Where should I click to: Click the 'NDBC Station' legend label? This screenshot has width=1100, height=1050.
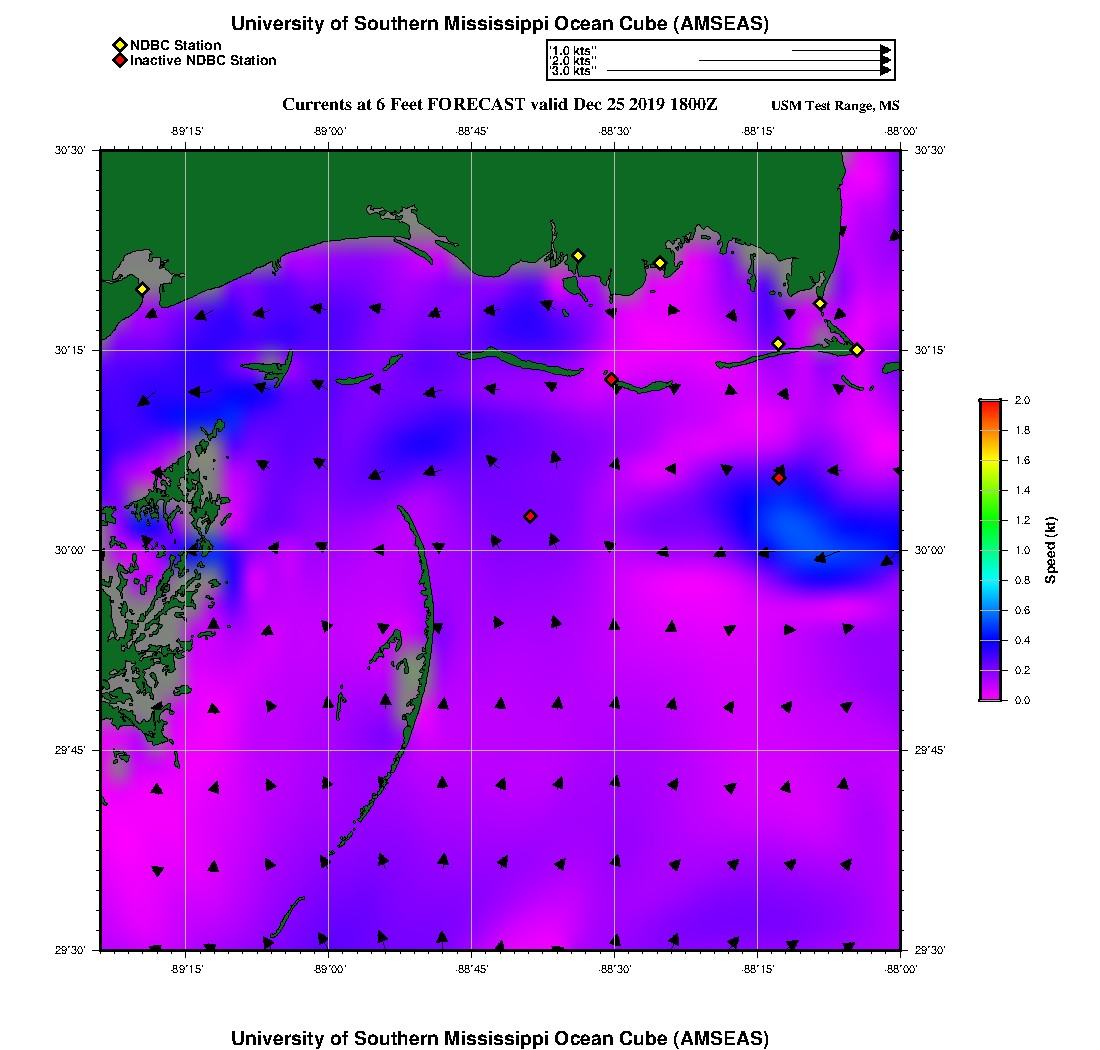click(176, 46)
